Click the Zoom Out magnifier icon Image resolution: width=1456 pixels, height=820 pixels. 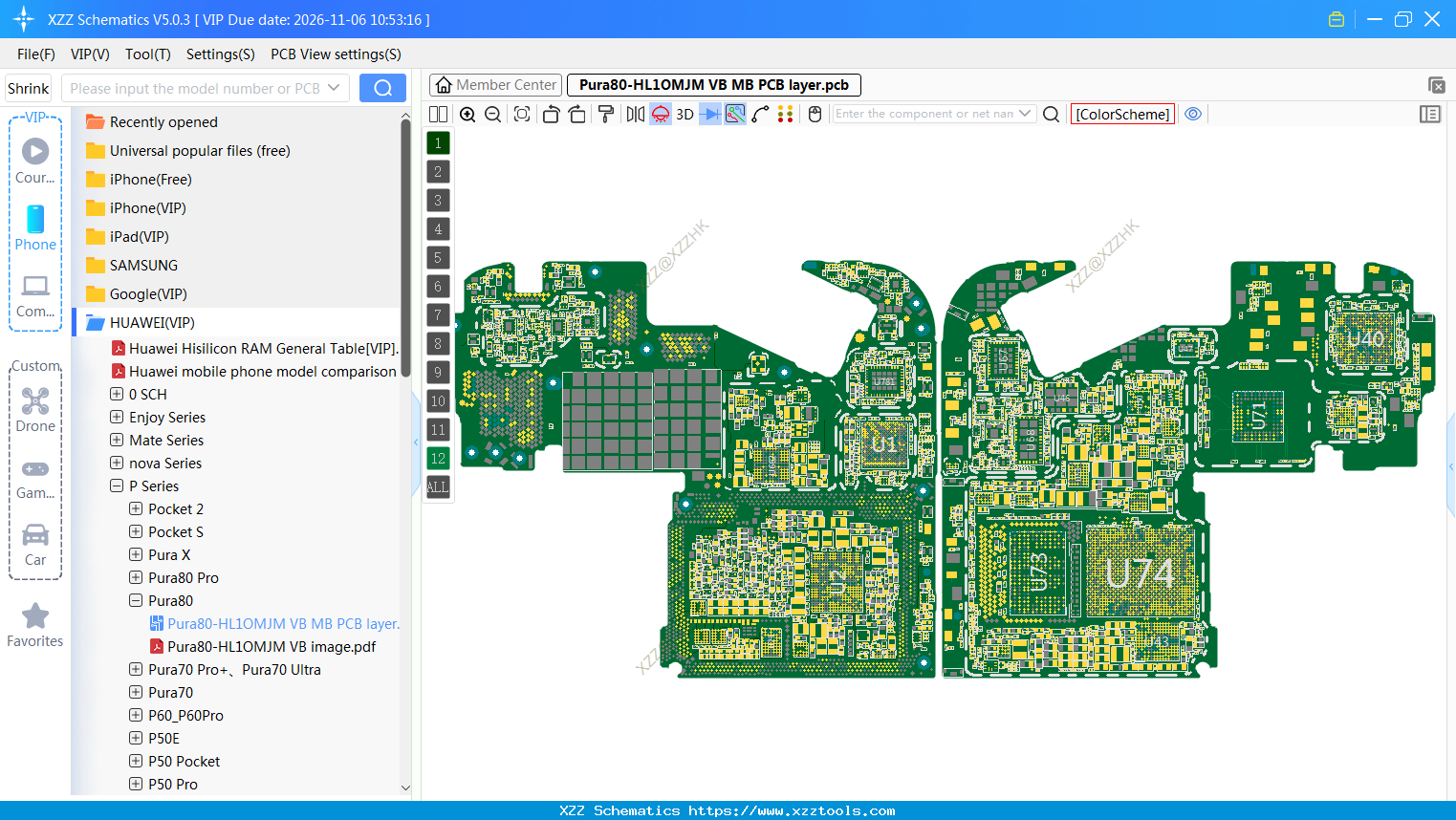point(491,114)
